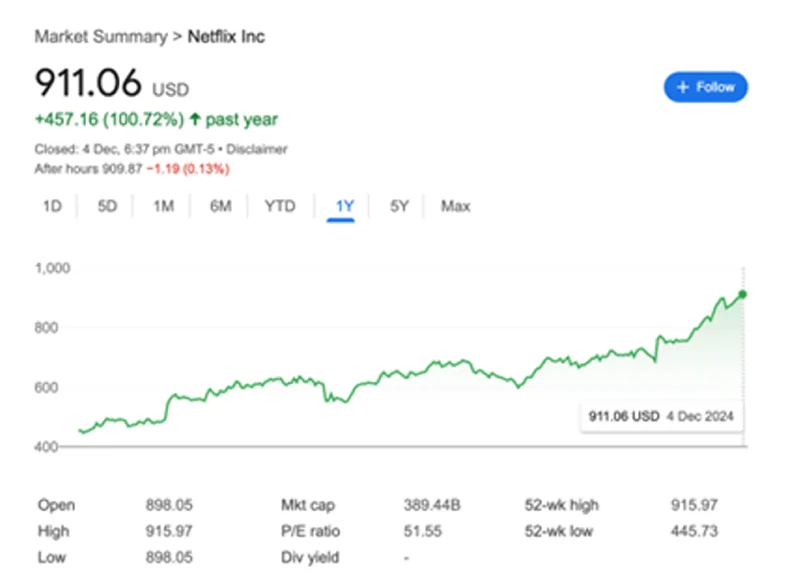Choose the YTD range tab
This screenshot has height=580, width=799.
(280, 206)
